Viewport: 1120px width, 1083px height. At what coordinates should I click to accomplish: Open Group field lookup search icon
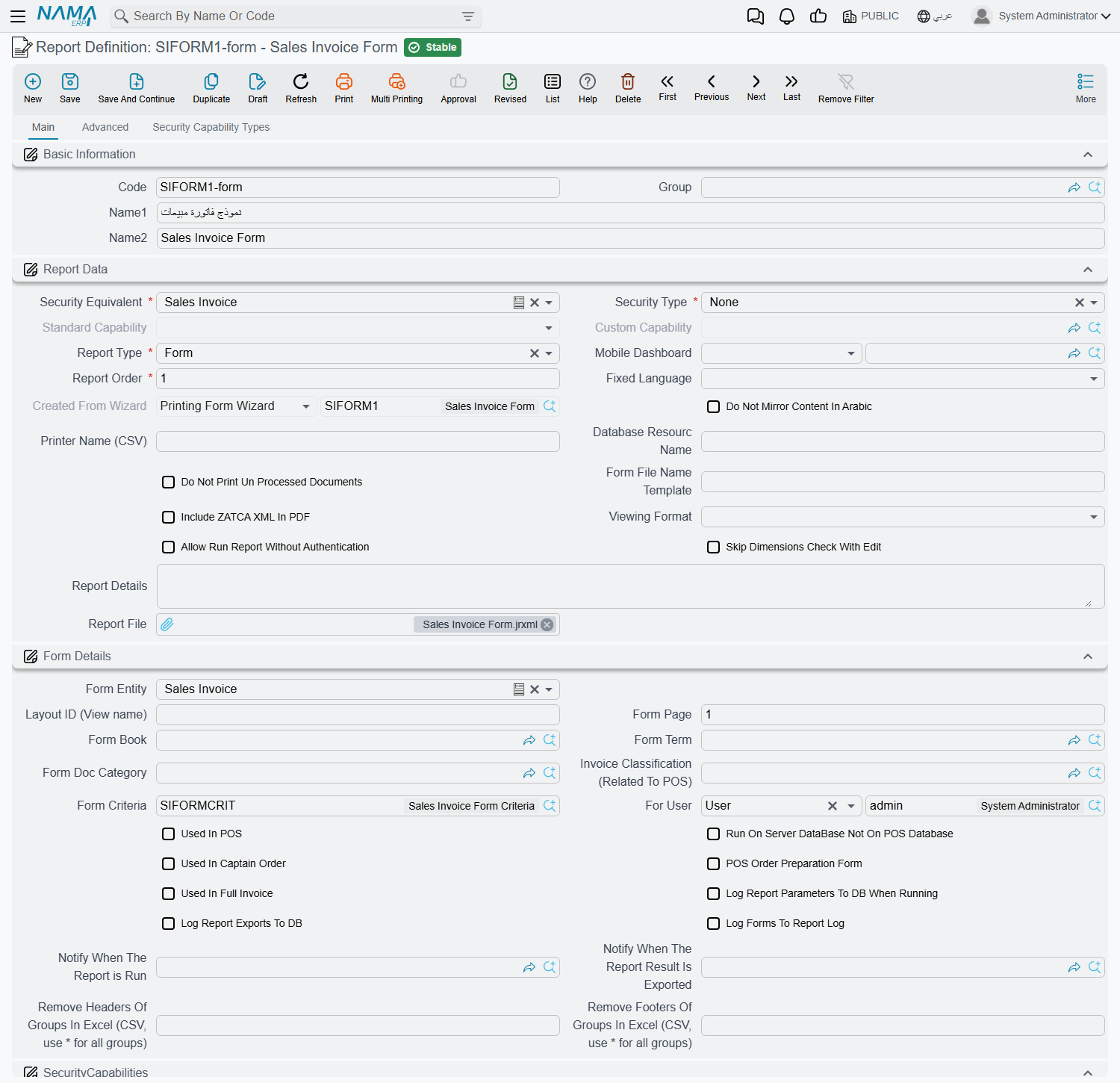[1095, 187]
